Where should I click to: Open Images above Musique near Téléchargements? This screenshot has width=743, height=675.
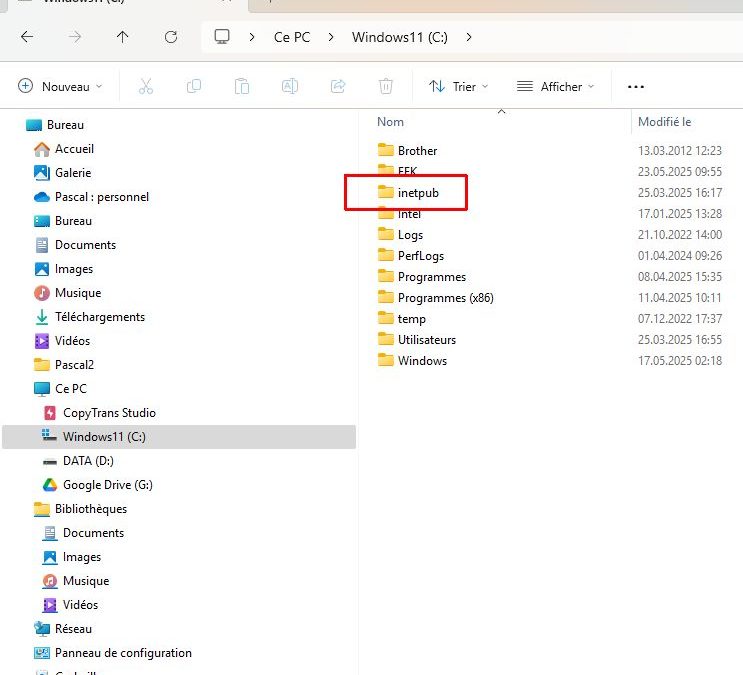point(73,269)
